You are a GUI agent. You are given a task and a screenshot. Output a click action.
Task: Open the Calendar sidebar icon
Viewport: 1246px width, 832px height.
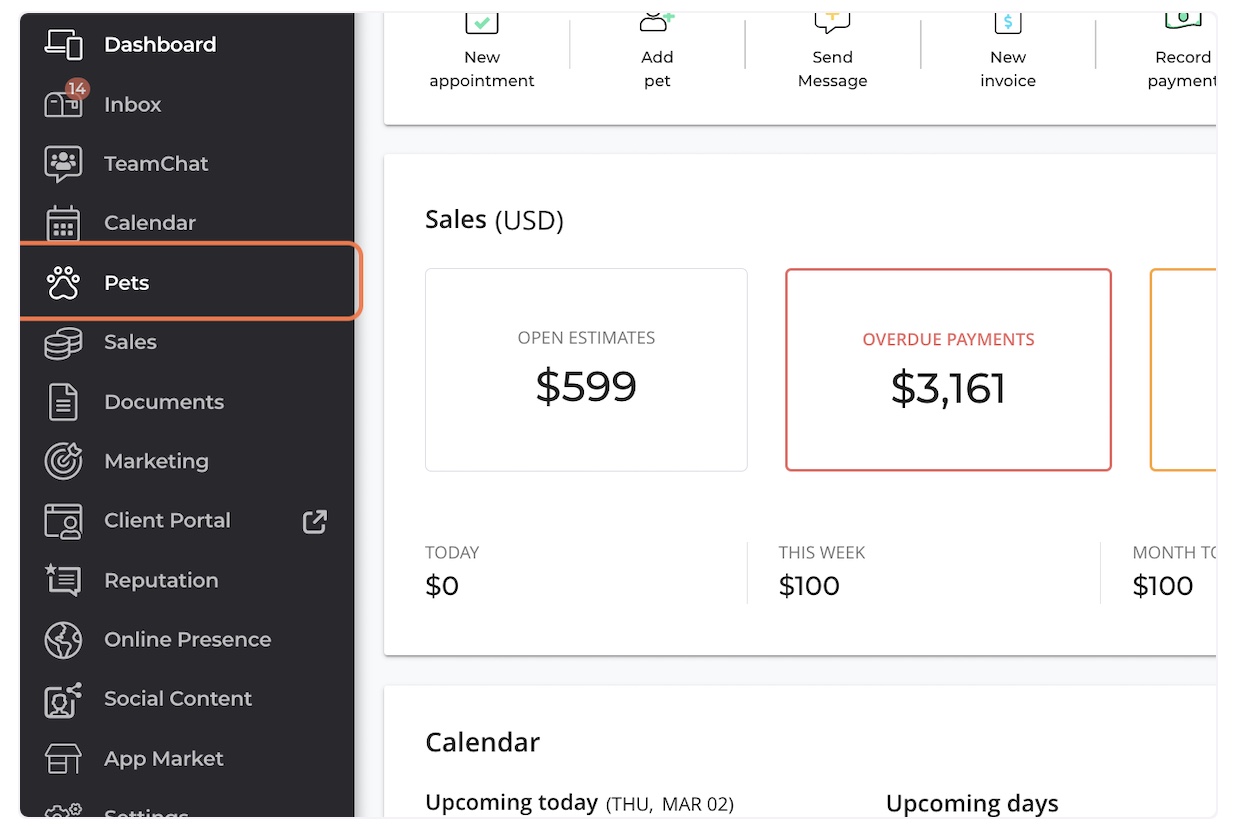tap(63, 223)
